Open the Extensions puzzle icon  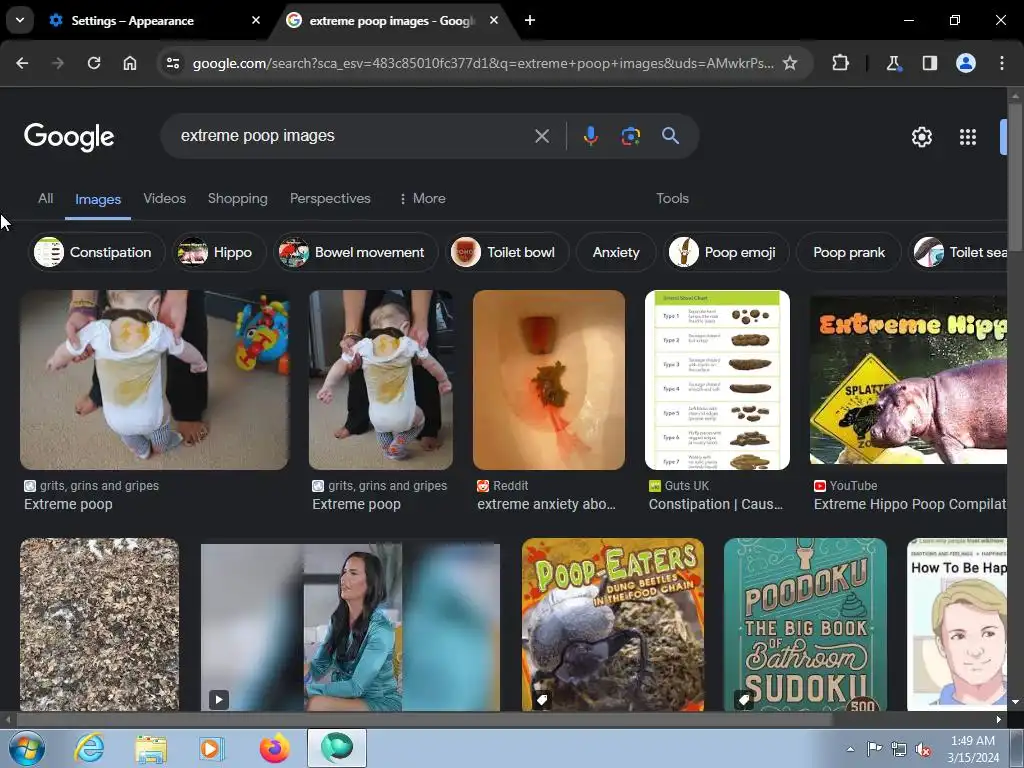pyautogui.click(x=840, y=63)
